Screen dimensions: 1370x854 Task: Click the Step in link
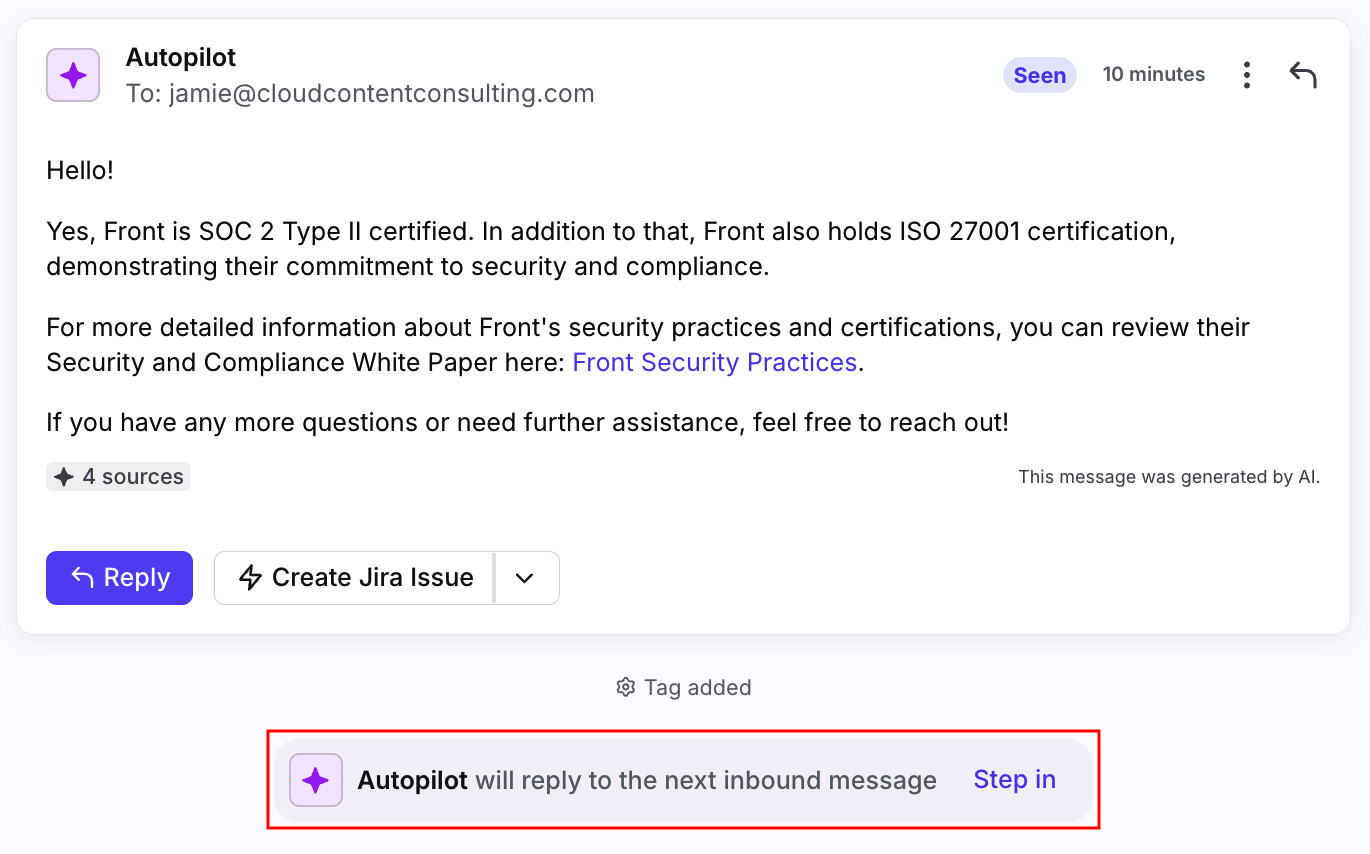tap(1014, 780)
